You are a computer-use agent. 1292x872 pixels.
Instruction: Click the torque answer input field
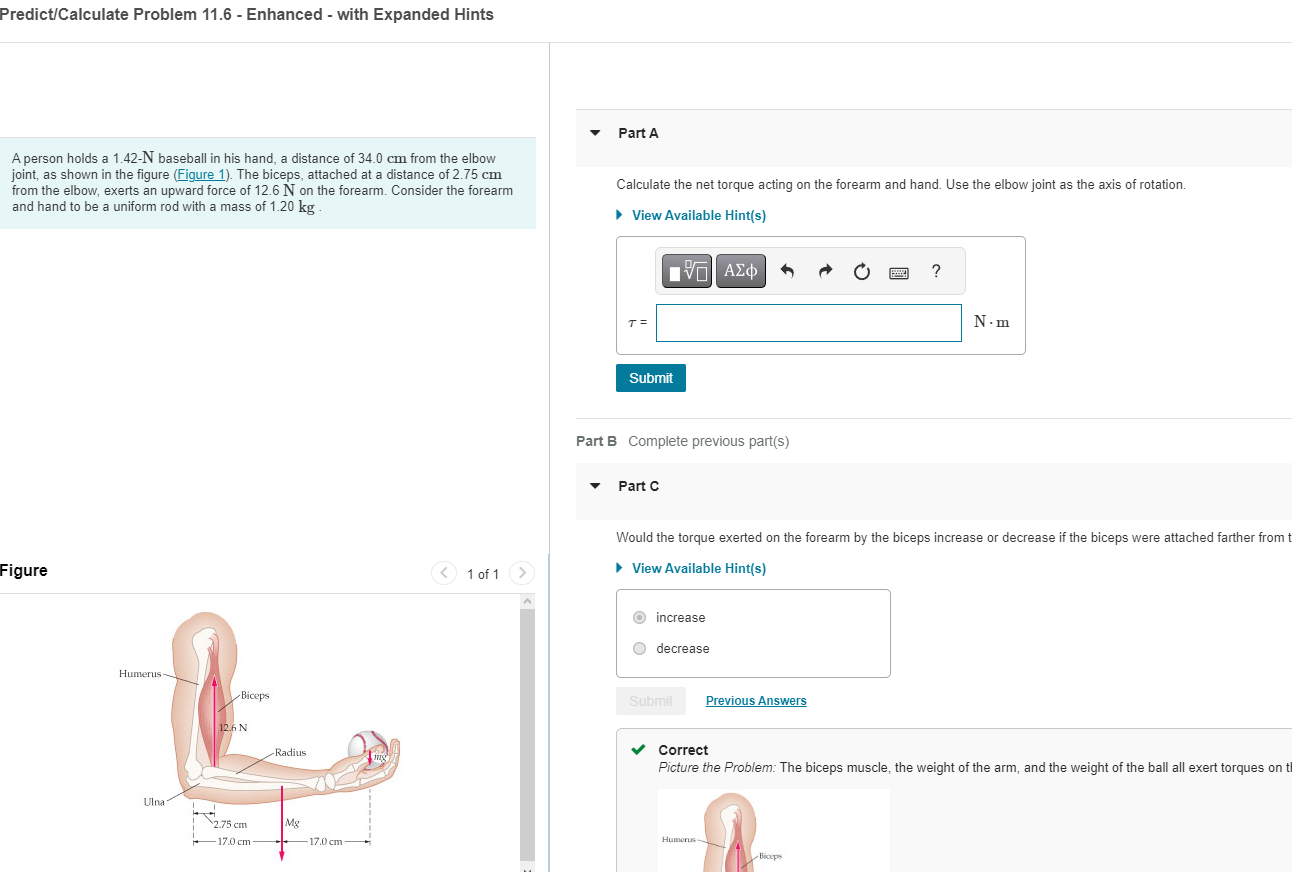(x=808, y=322)
